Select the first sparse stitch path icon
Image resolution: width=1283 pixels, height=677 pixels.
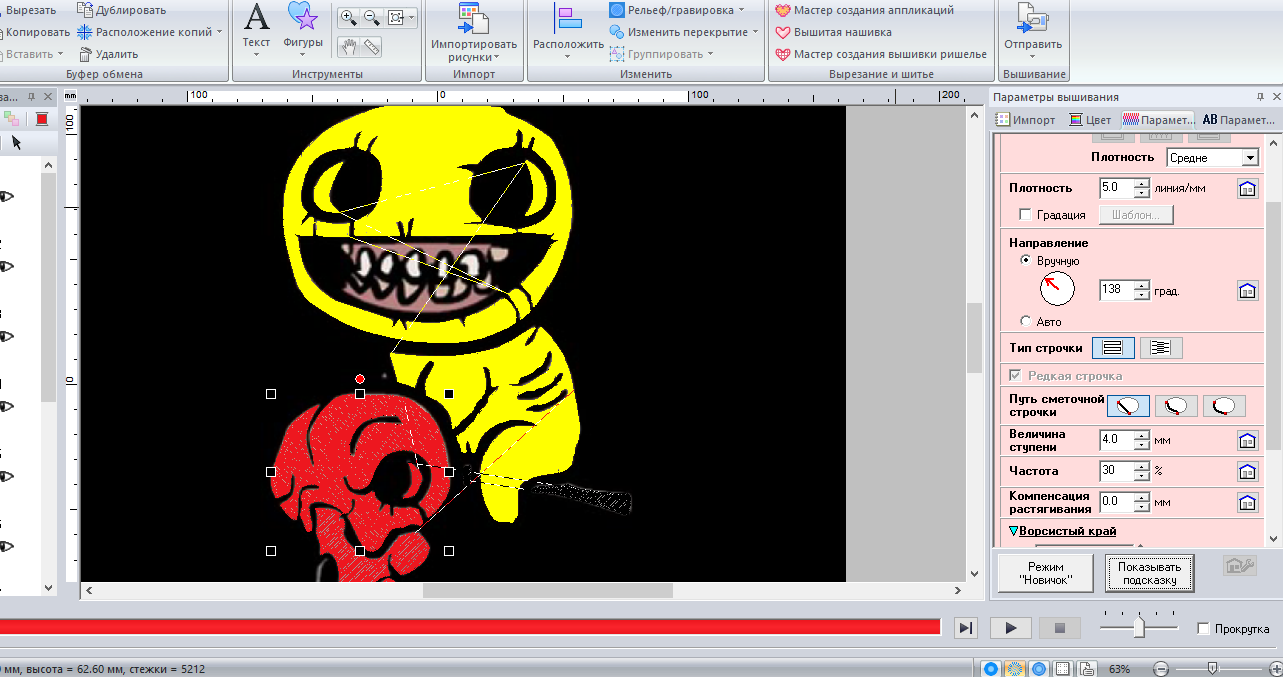[1127, 406]
